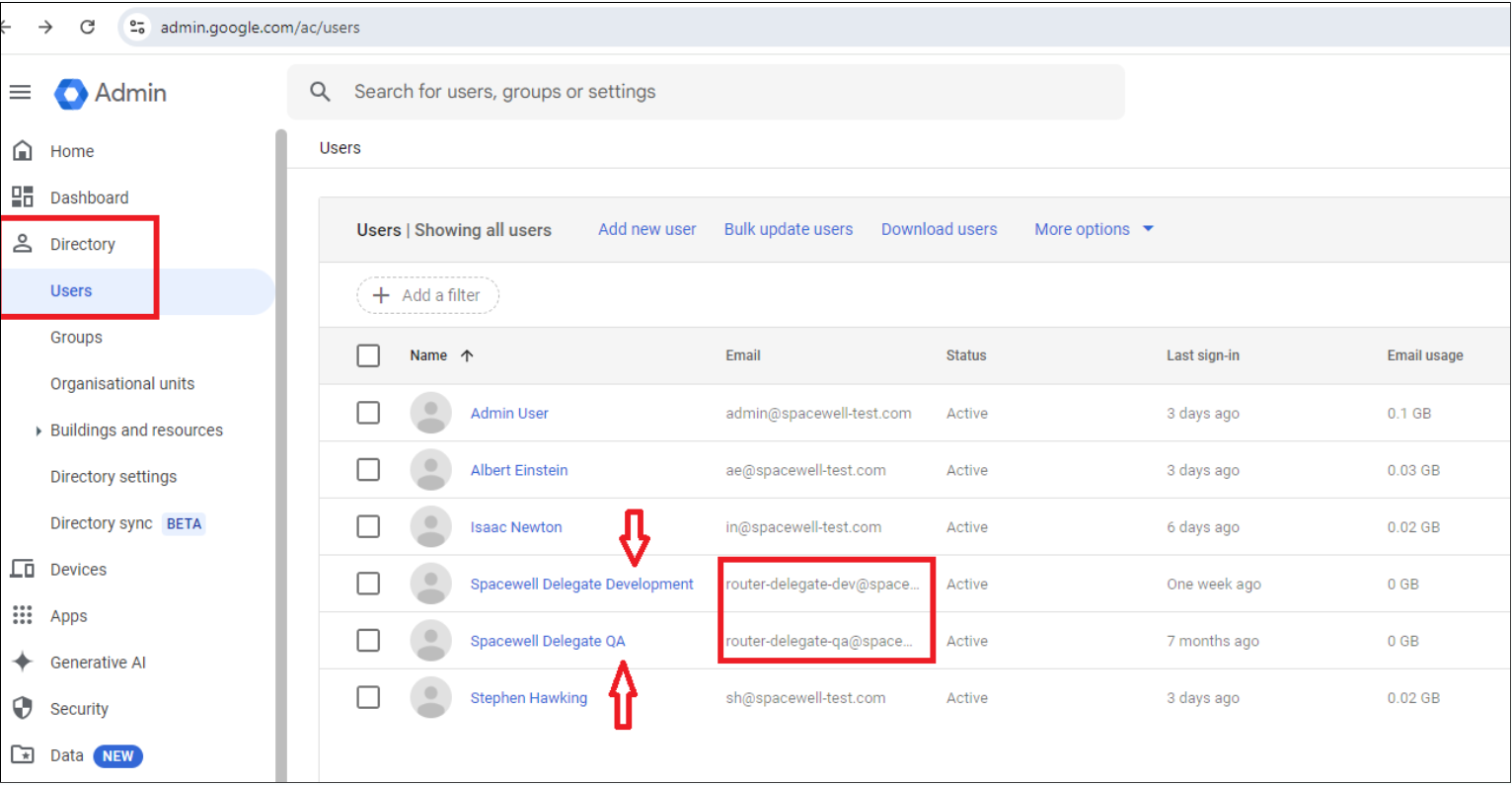The image size is (1512, 785).
Task: Reload the page in the browser
Action: point(88,27)
